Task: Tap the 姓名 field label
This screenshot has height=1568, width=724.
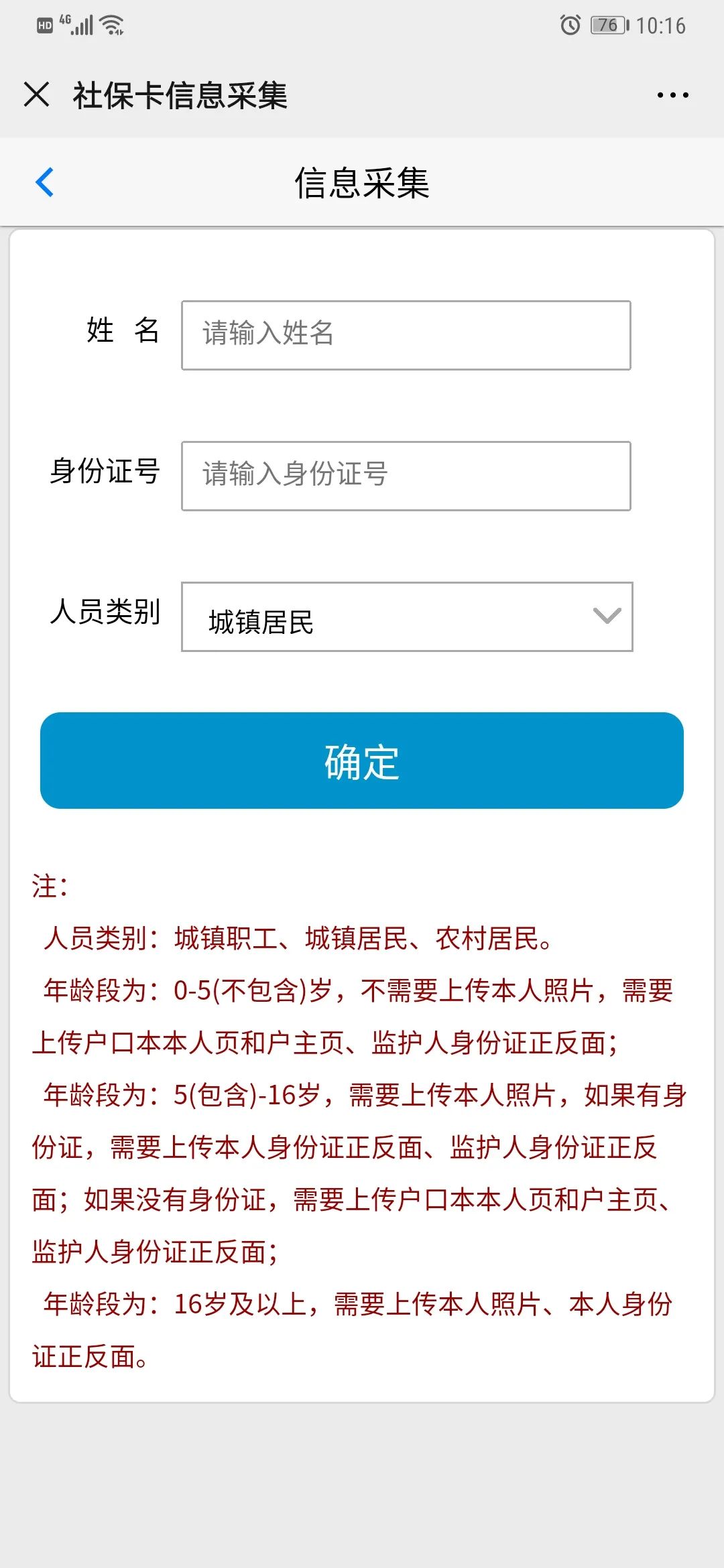Action: tap(123, 330)
